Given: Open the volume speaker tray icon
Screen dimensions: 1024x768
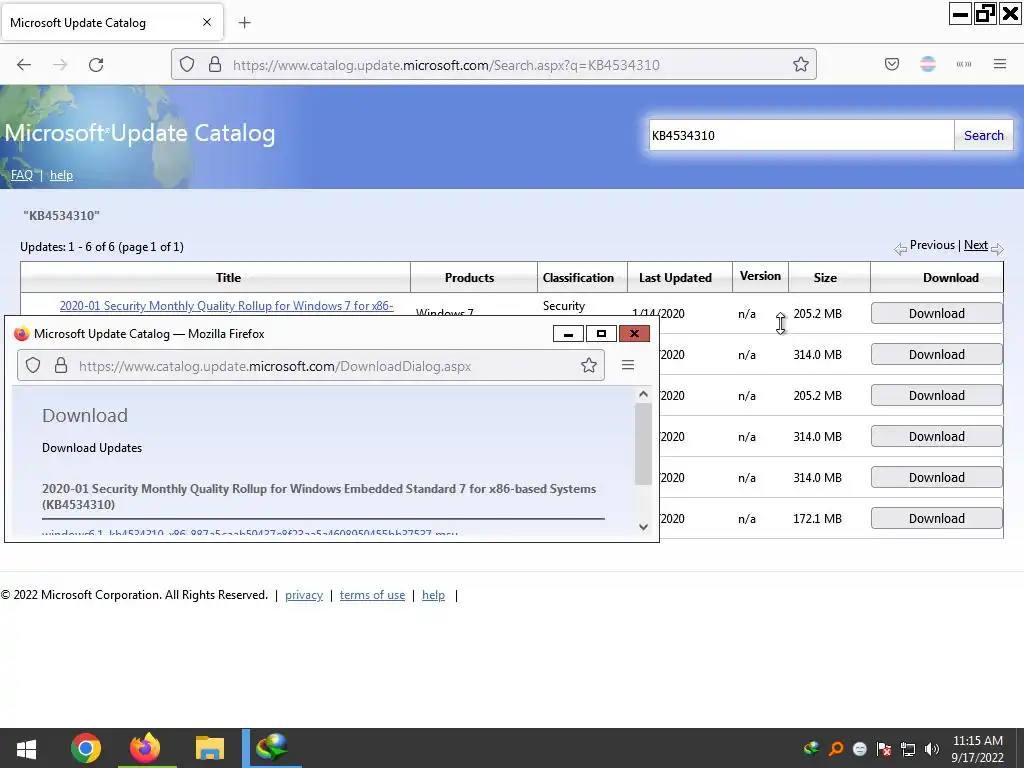Looking at the screenshot, I should [932, 748].
